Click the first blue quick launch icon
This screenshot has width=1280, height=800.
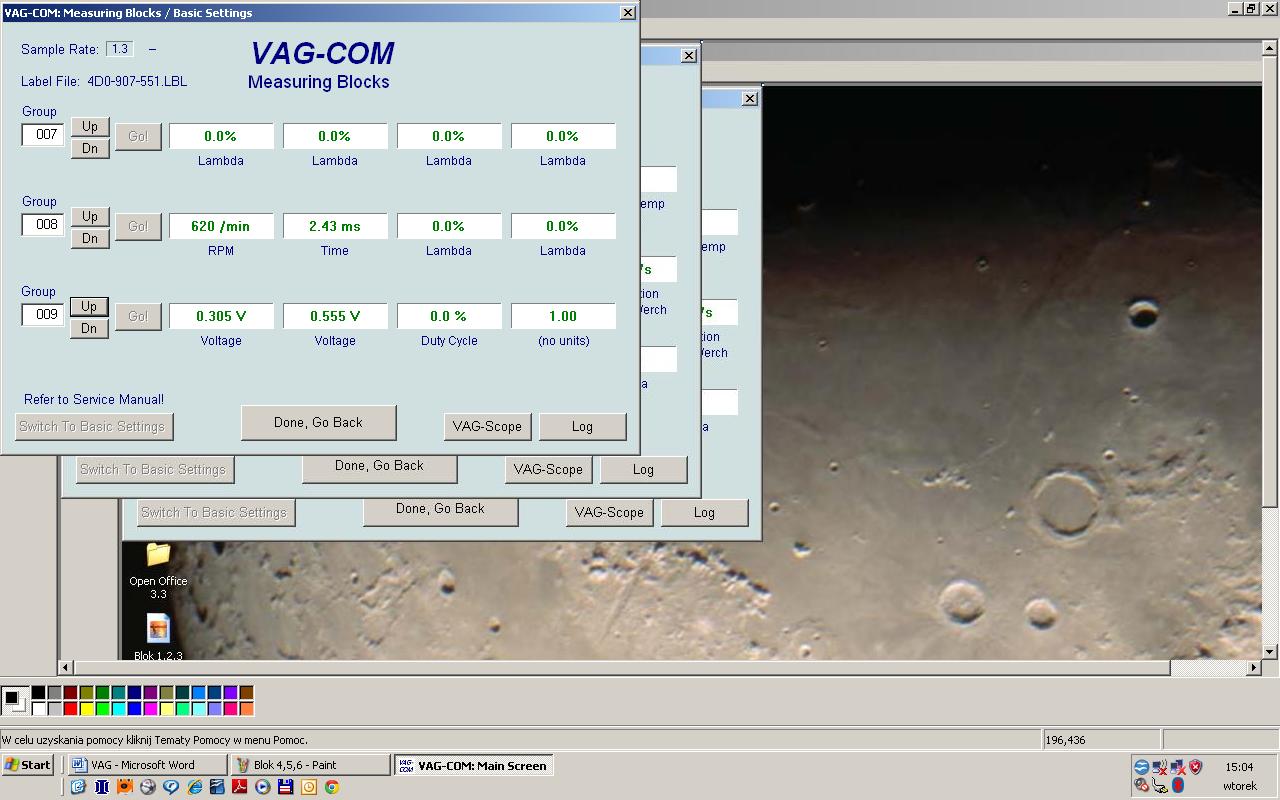(x=78, y=787)
